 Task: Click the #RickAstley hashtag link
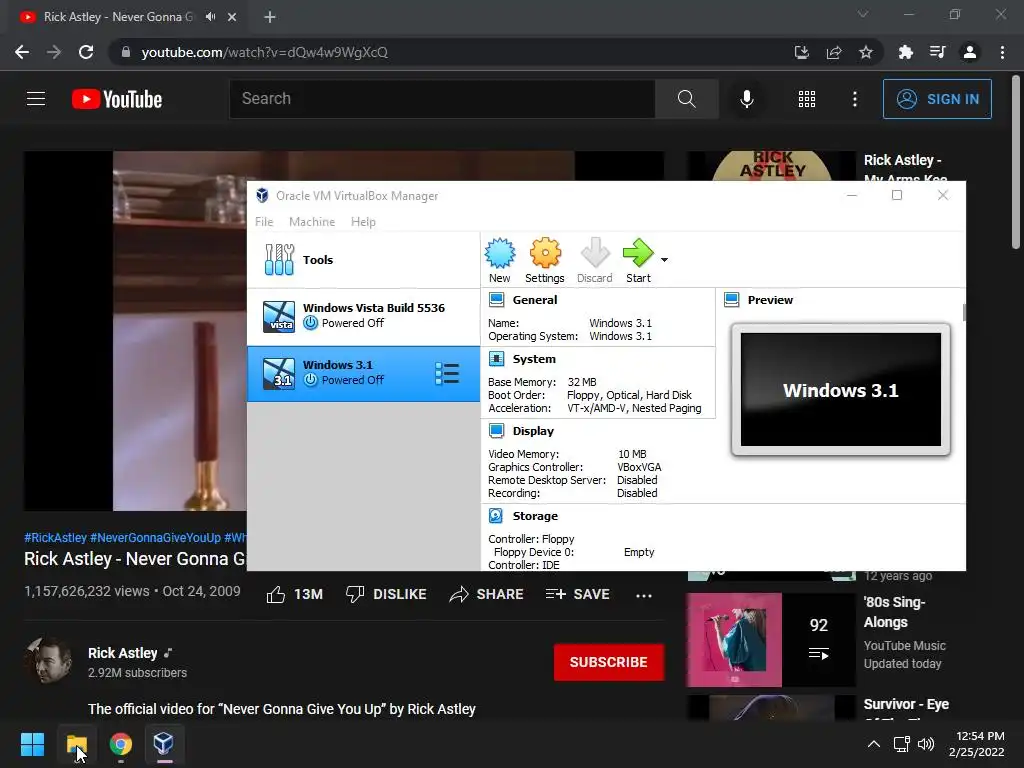click(x=56, y=537)
